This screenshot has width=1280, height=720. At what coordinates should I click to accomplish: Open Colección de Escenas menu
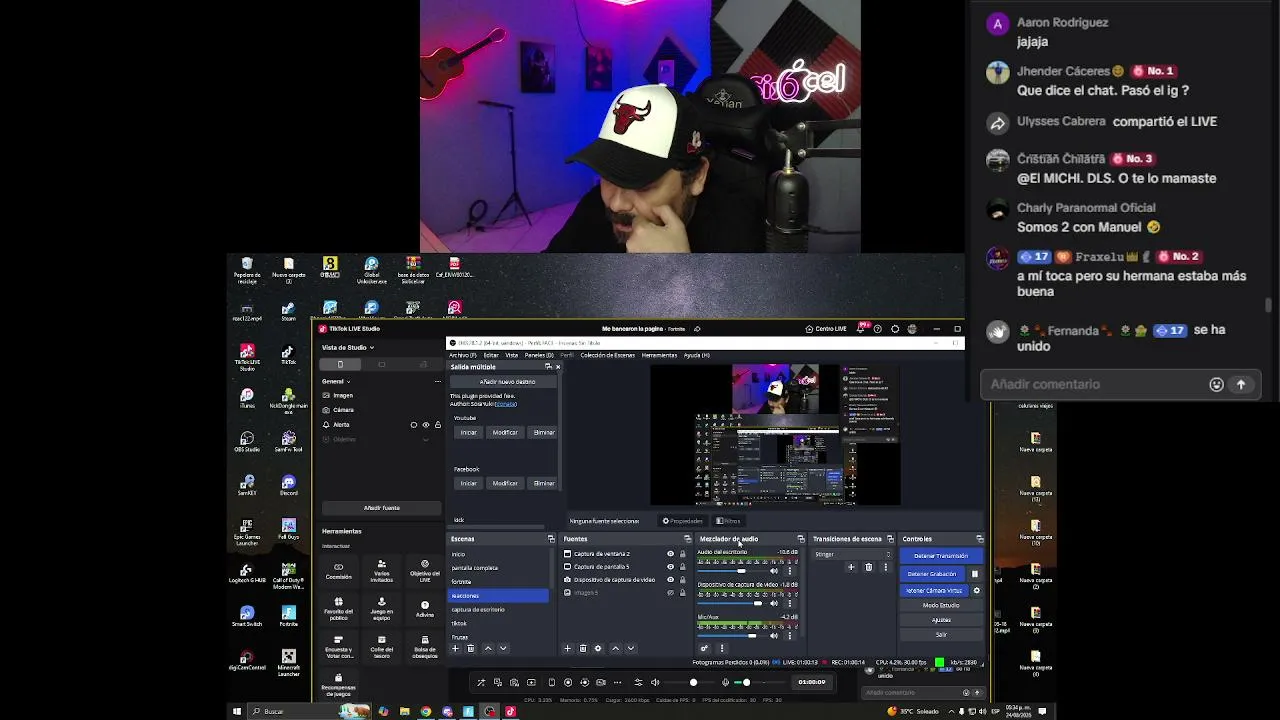[x=607, y=355]
